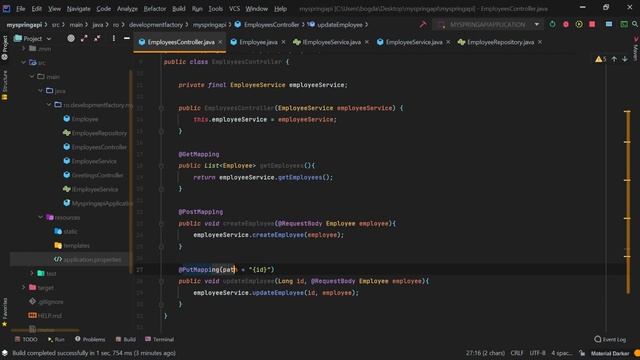Click the Run with Coverage icon

[x=579, y=24]
